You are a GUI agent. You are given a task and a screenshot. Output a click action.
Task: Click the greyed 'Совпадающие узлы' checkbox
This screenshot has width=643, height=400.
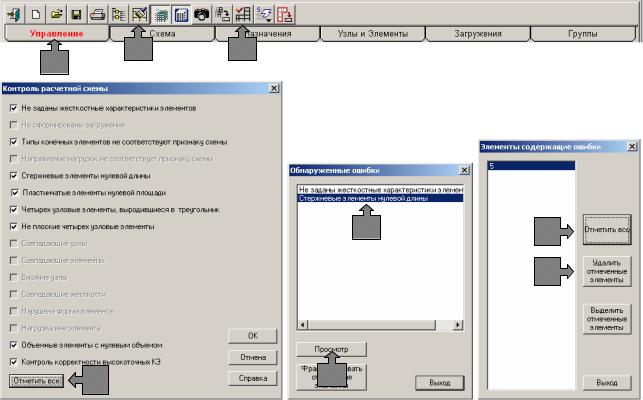tap(14, 243)
